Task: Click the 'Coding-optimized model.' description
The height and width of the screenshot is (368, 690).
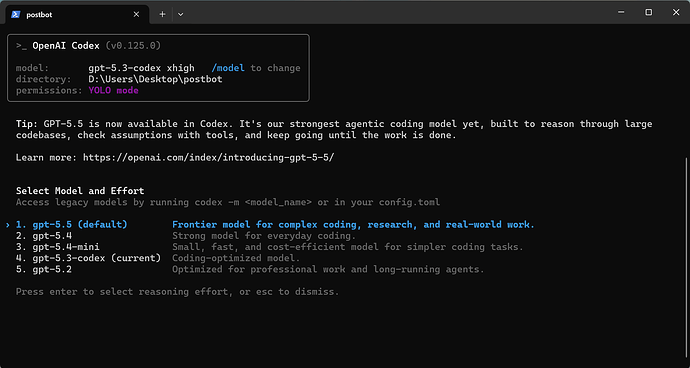Action: (236, 258)
